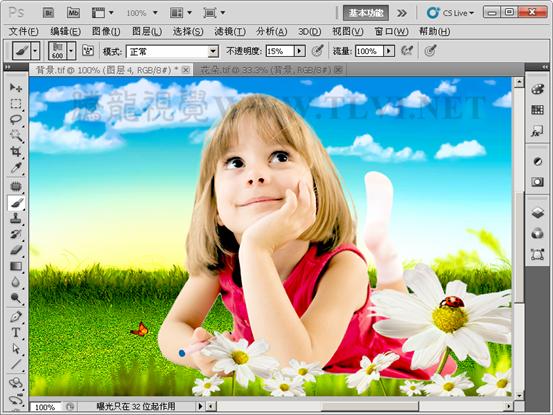This screenshot has height=415, width=553.
Task: Toggle tablet pressure controls opacity
Action: (318, 51)
